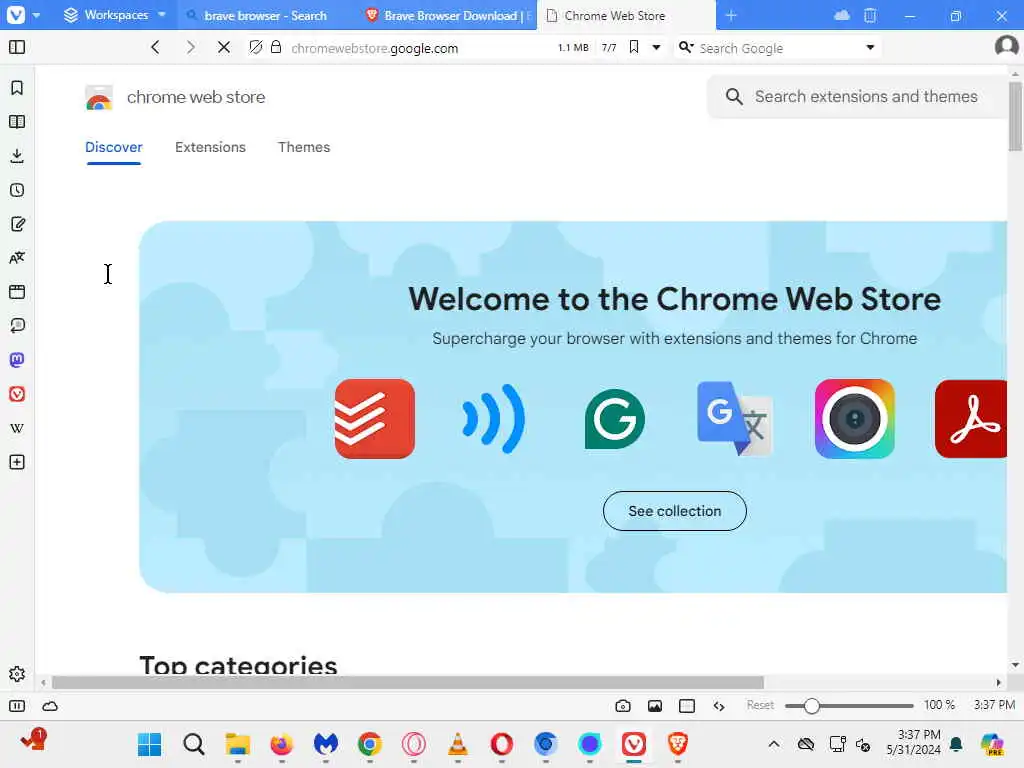Stop loading the page
This screenshot has height=768, width=1024.
(224, 47)
